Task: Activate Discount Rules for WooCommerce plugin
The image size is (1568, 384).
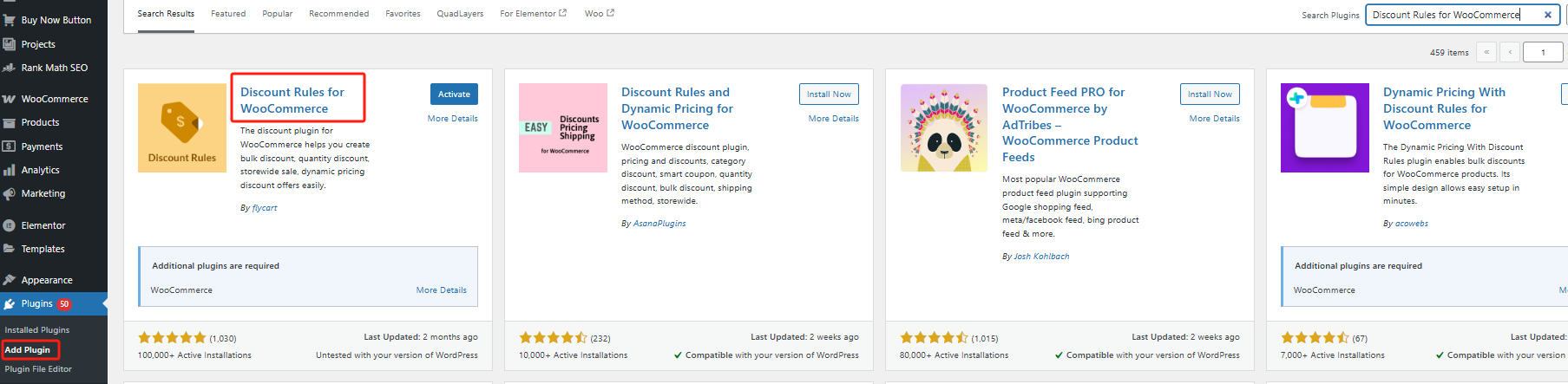Action: tap(454, 94)
